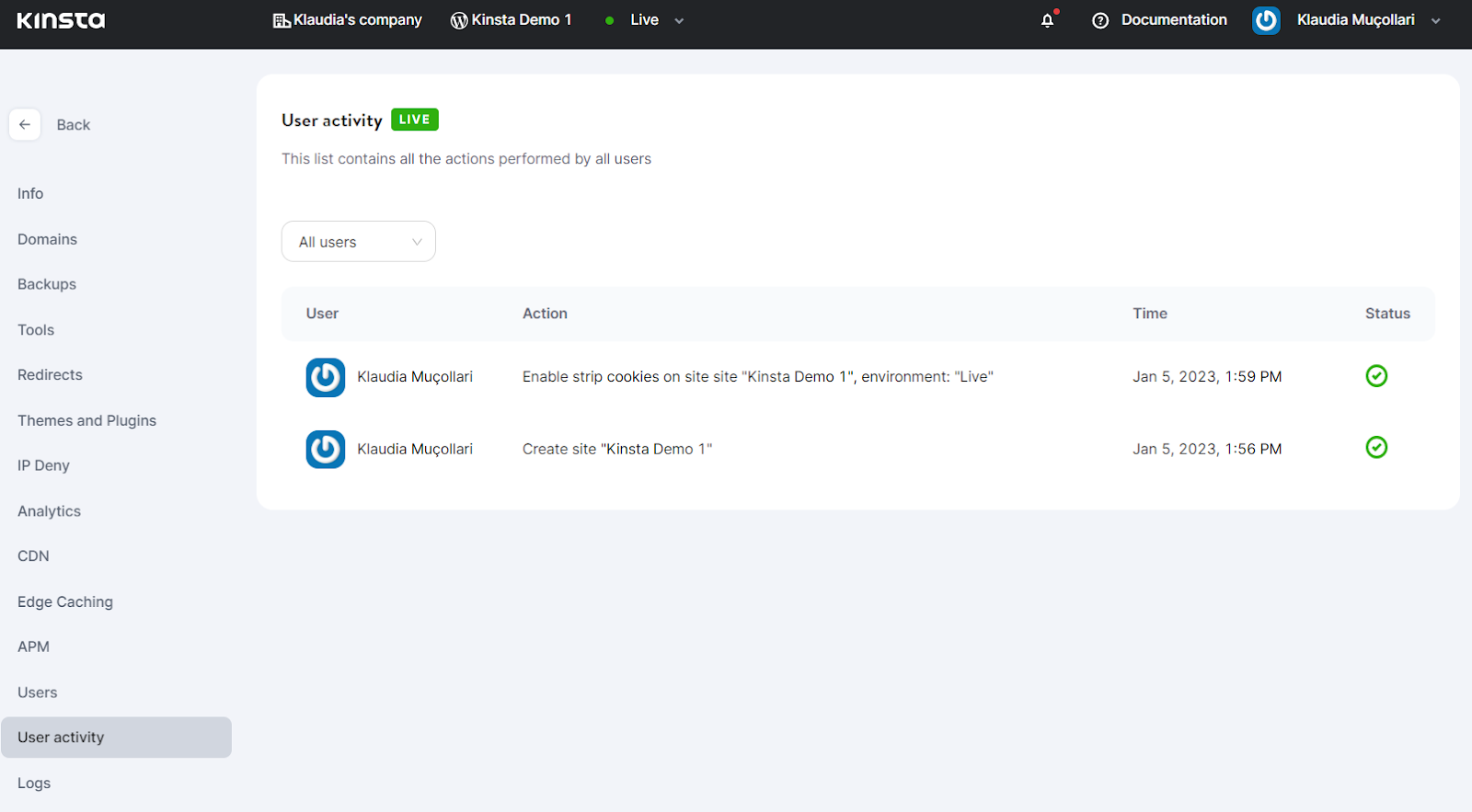
Task: Click user name in Enable strip cookies row
Action: (415, 377)
